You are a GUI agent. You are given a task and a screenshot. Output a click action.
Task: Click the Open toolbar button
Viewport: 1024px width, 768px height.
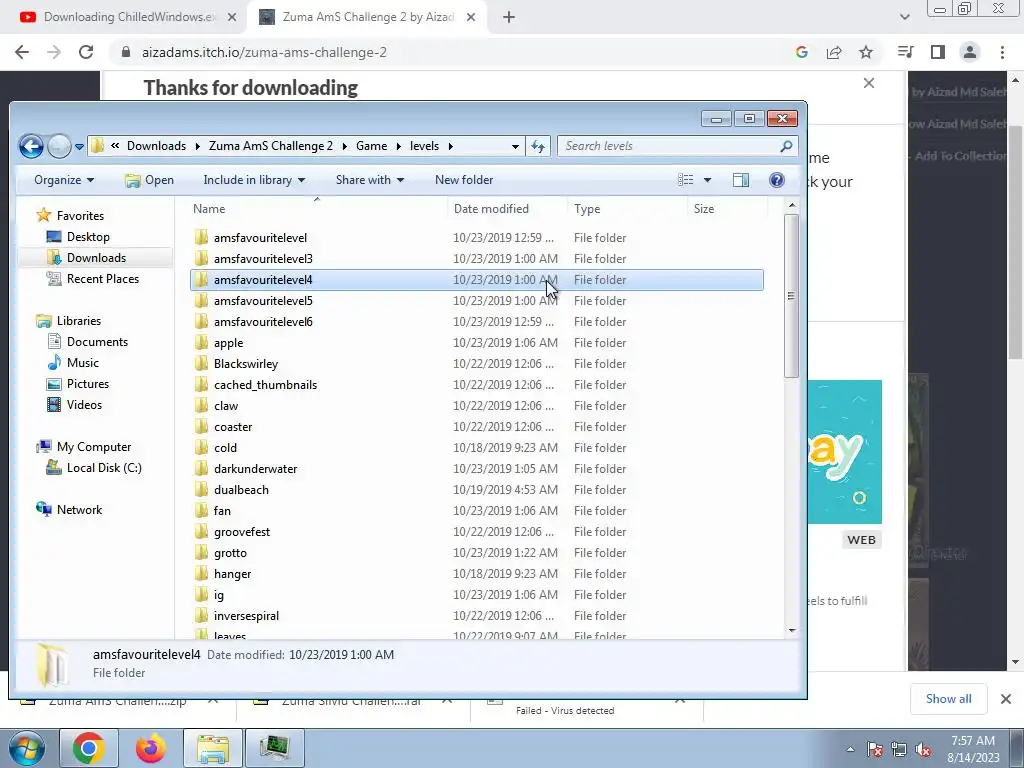[150, 180]
